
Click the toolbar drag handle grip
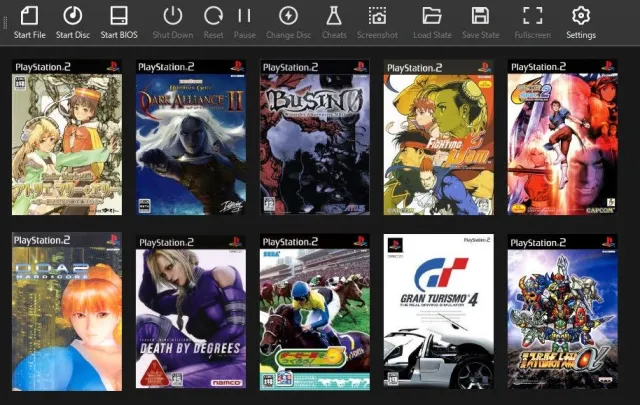pyautogui.click(x=5, y=22)
